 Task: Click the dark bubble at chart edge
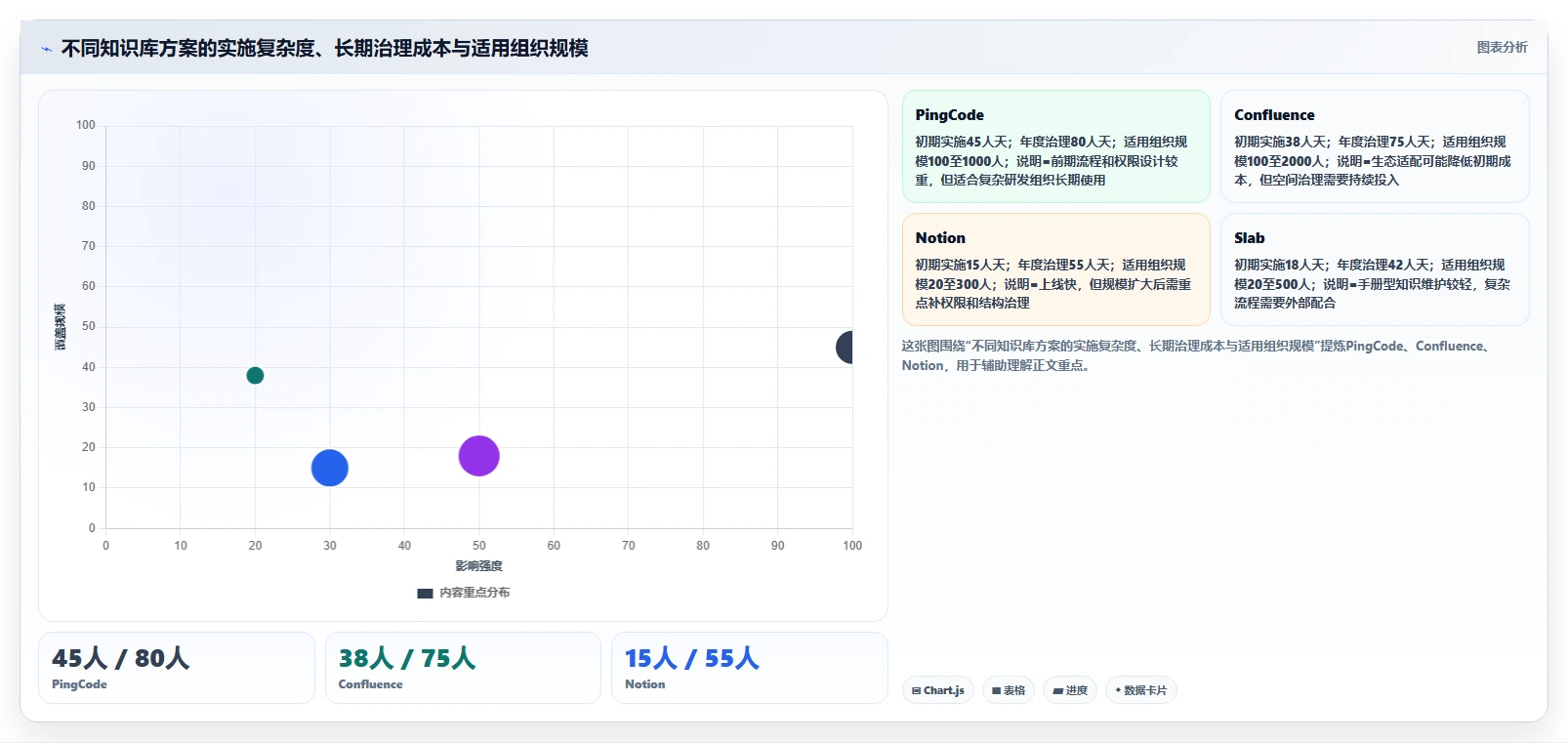845,347
